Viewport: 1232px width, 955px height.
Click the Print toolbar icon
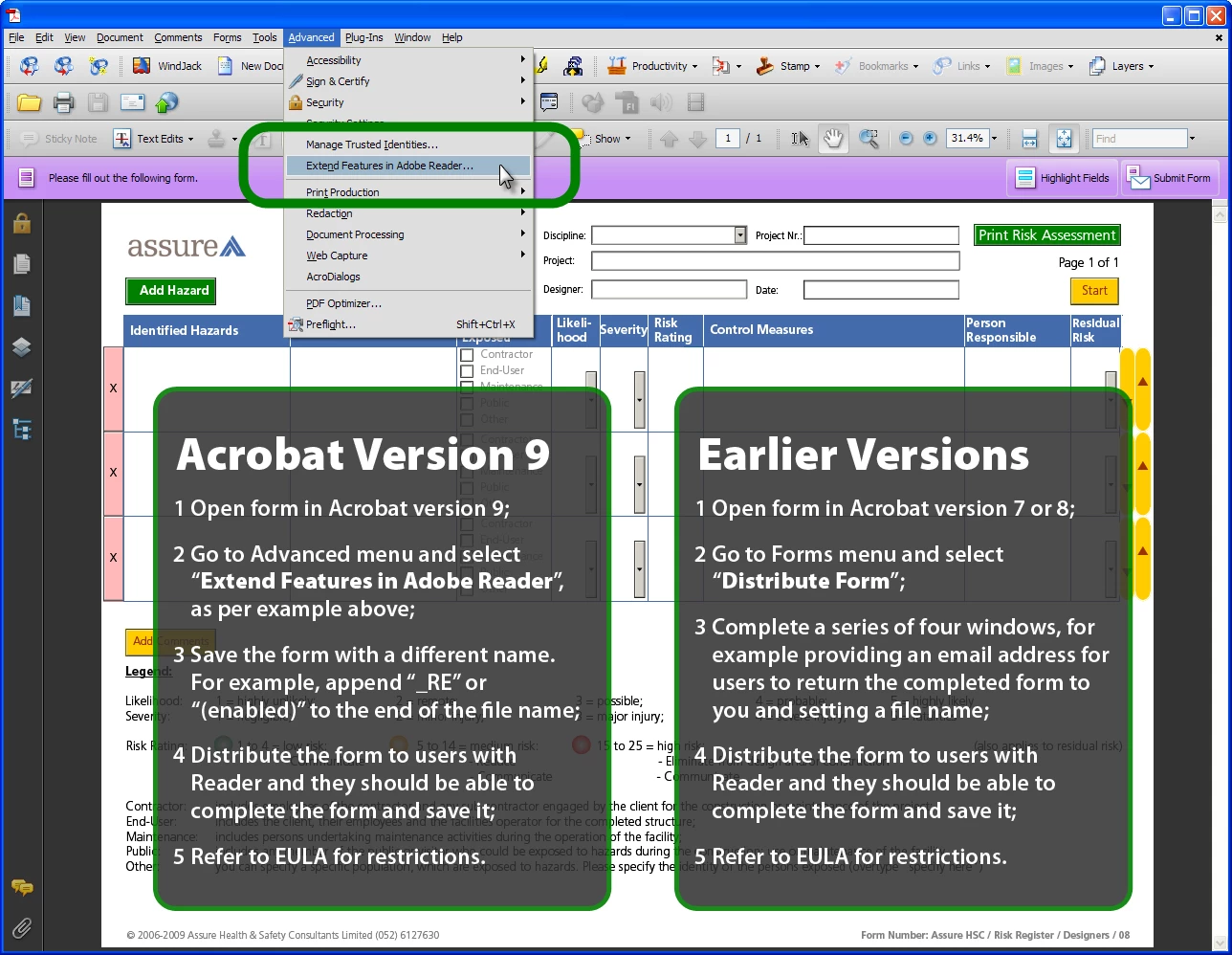[63, 102]
